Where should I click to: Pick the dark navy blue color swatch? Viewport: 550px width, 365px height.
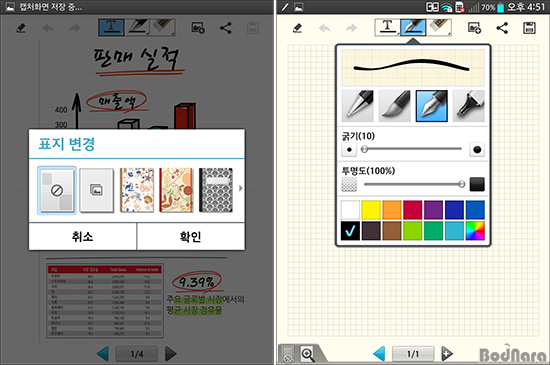(x=454, y=210)
